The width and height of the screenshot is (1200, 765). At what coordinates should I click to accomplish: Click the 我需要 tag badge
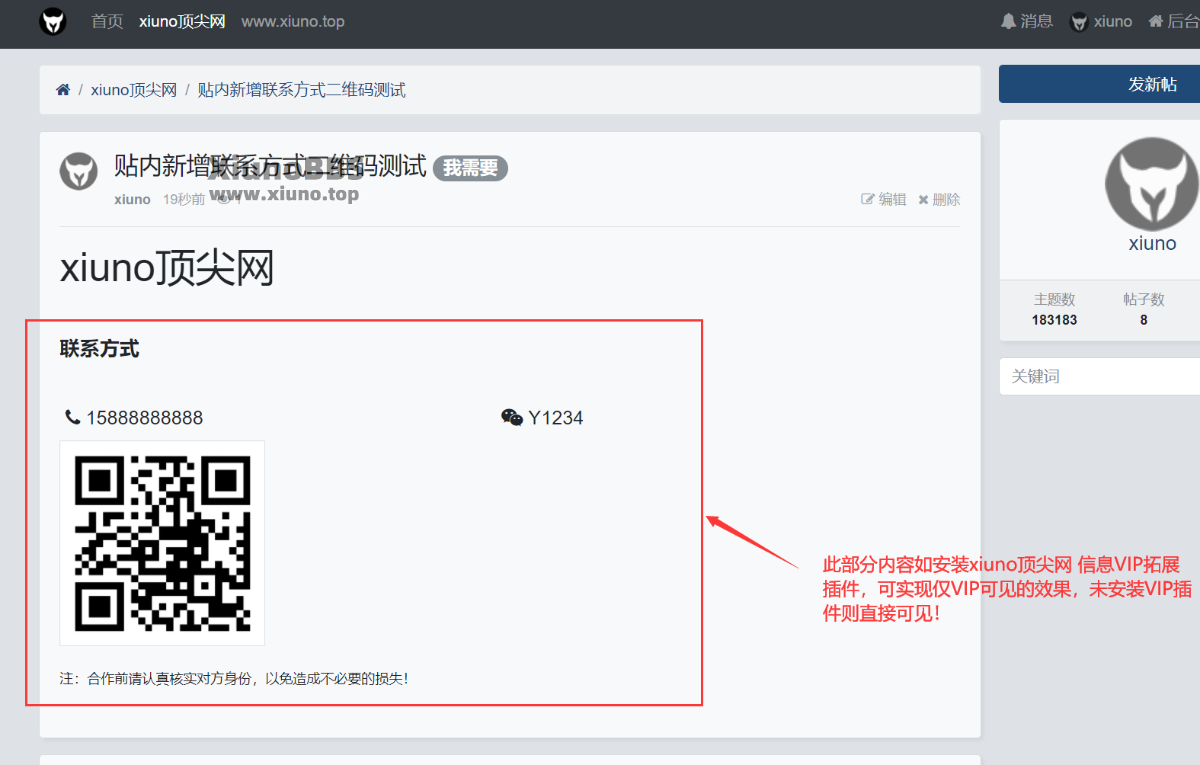click(x=470, y=169)
